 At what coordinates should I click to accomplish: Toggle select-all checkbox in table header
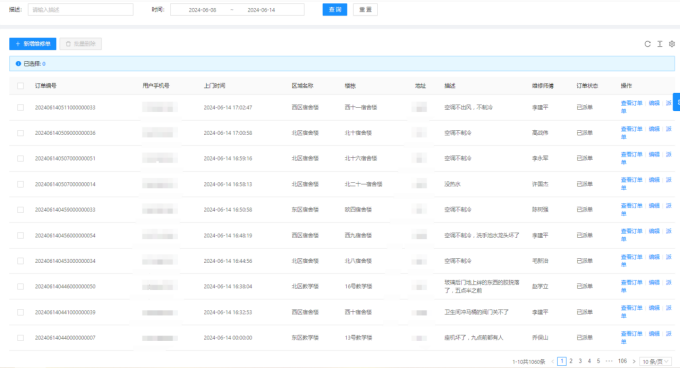click(20, 86)
